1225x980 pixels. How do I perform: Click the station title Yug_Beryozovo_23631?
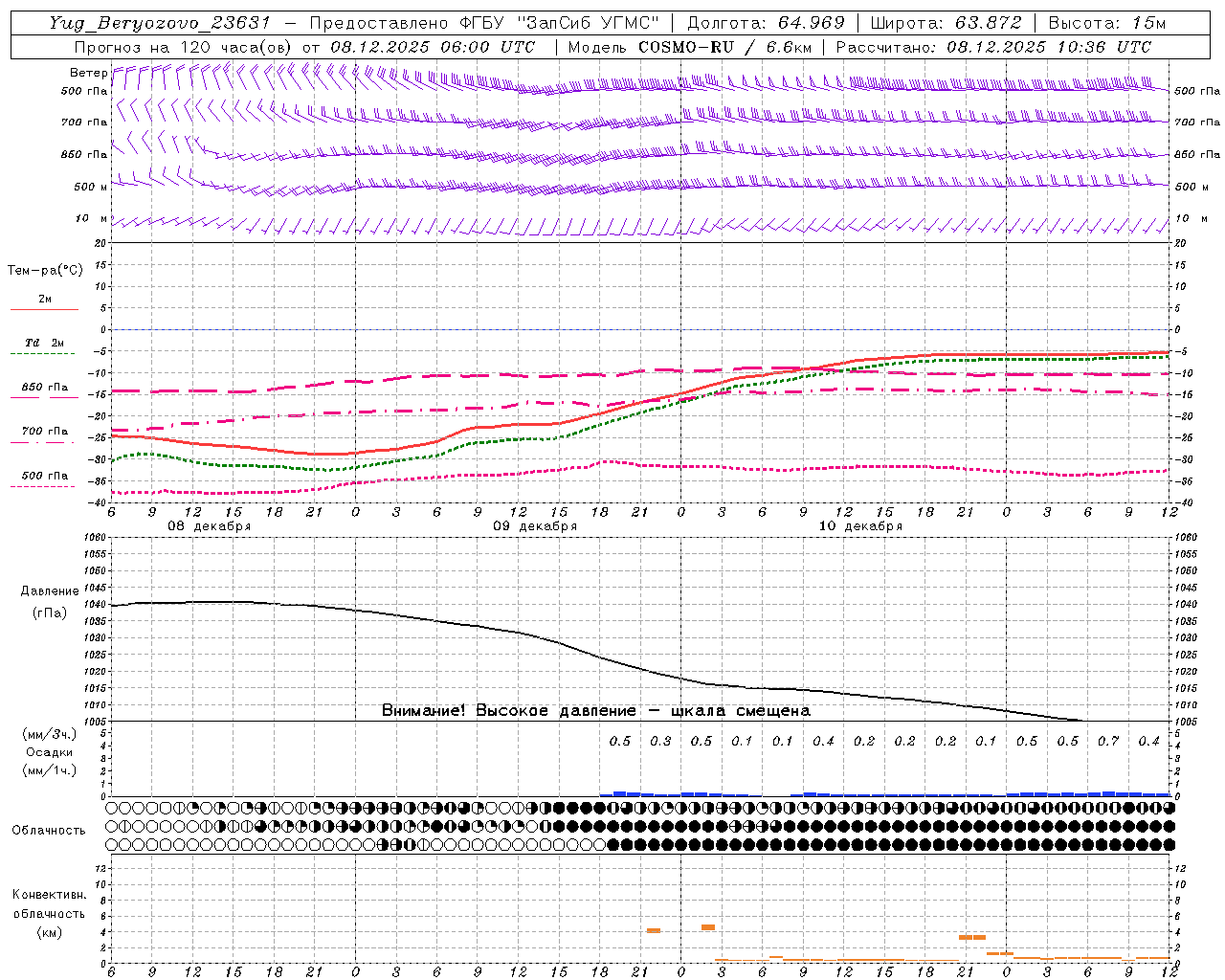click(159, 23)
